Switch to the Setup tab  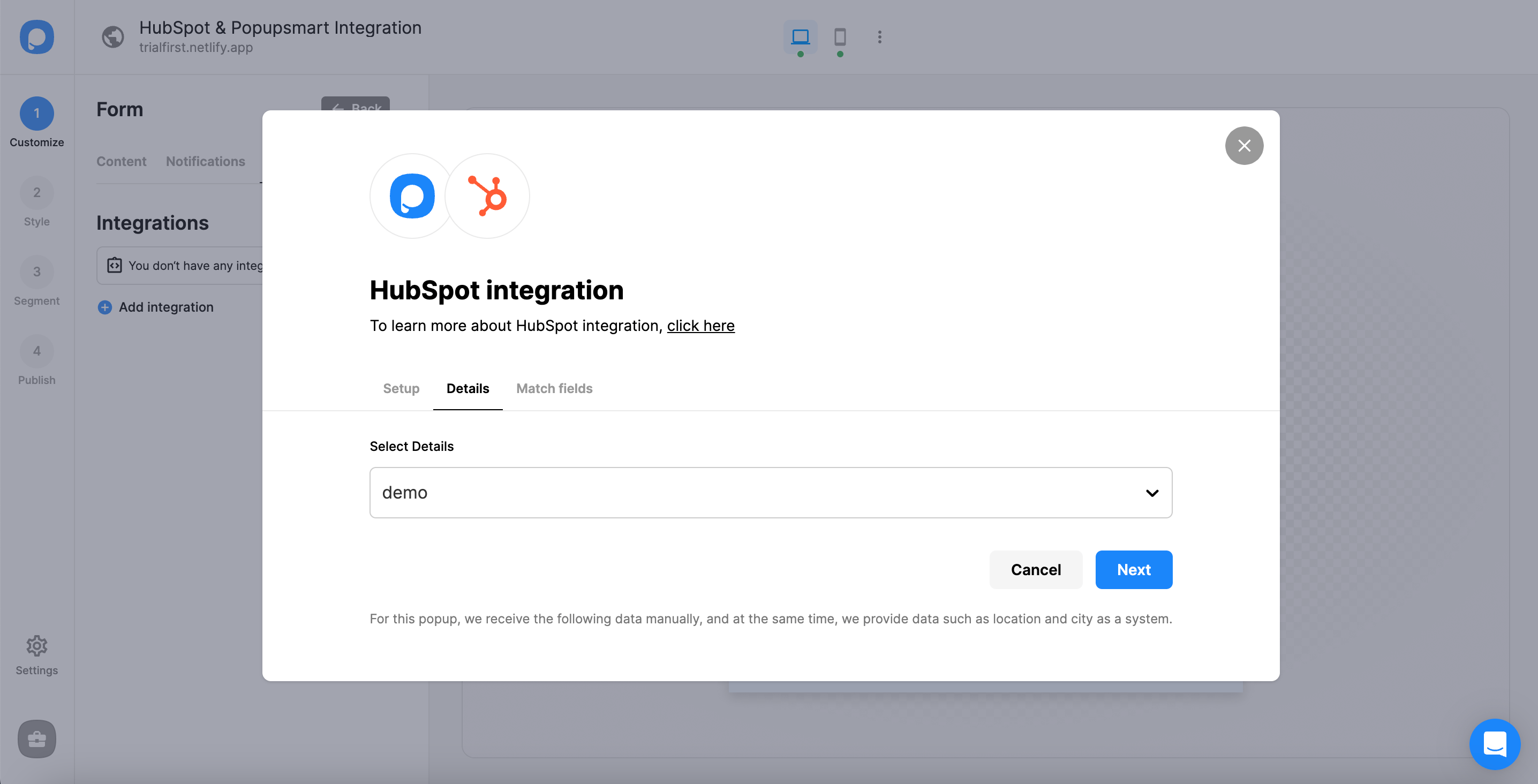[401, 388]
